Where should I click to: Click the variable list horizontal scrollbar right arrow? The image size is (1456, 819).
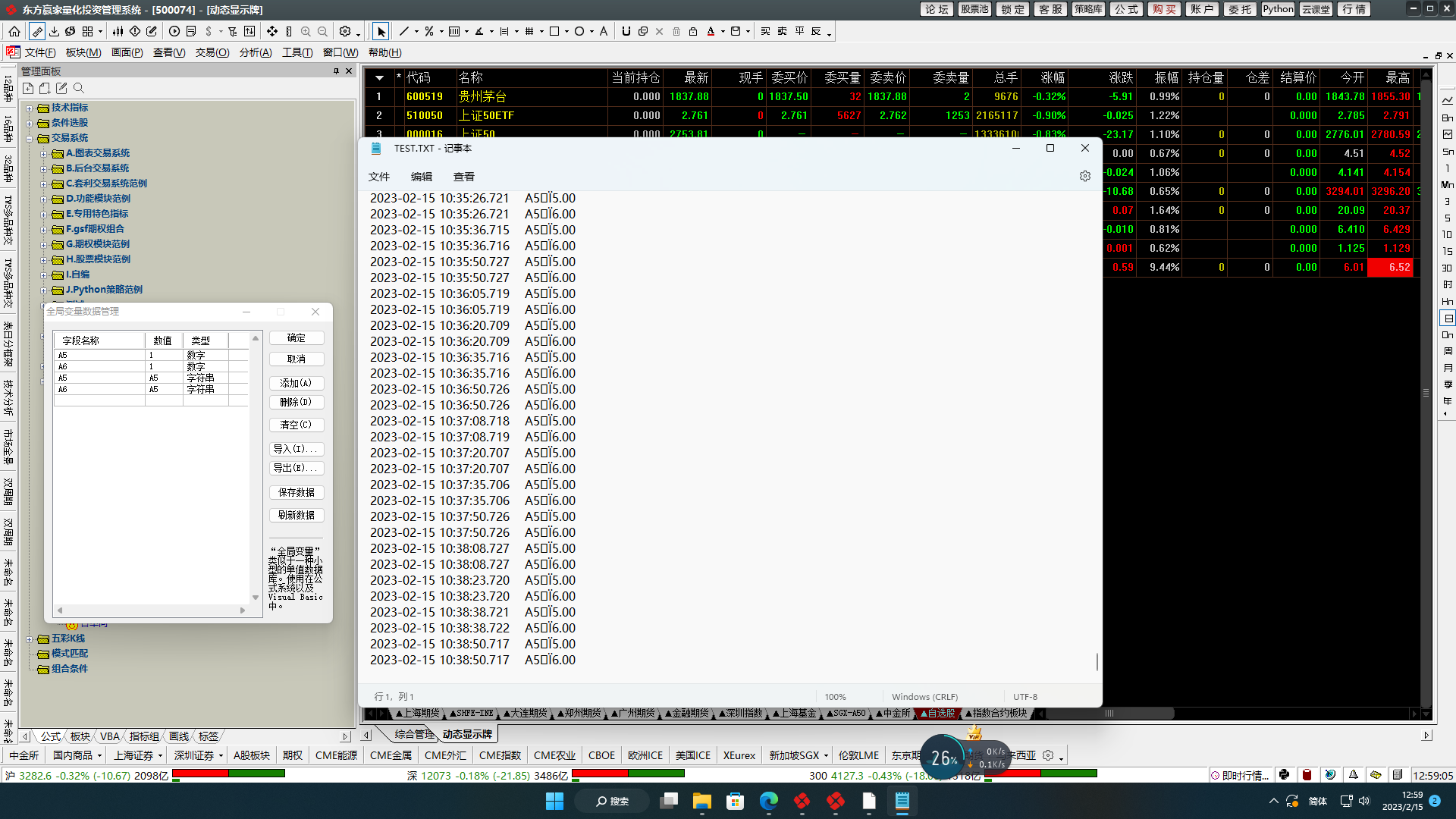click(x=243, y=610)
